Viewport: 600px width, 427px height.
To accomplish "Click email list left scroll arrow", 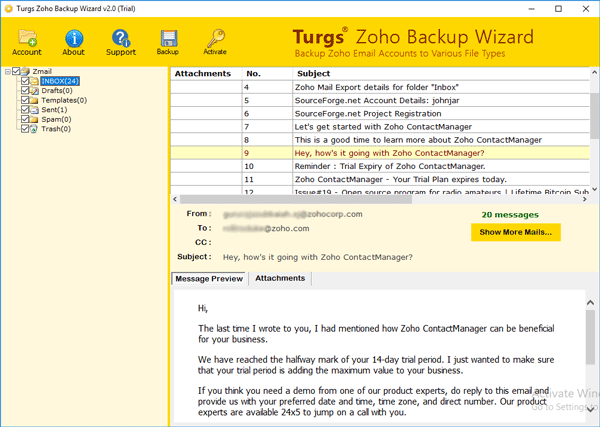I will 175,199.
